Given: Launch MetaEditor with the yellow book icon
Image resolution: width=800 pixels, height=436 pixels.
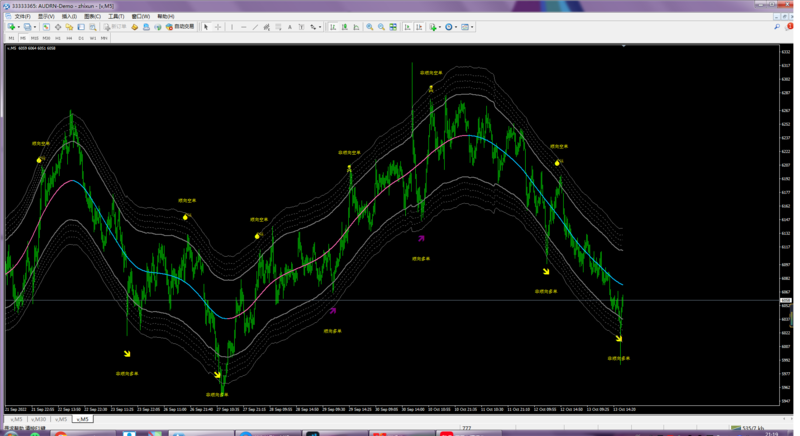Looking at the screenshot, I should (135, 27).
